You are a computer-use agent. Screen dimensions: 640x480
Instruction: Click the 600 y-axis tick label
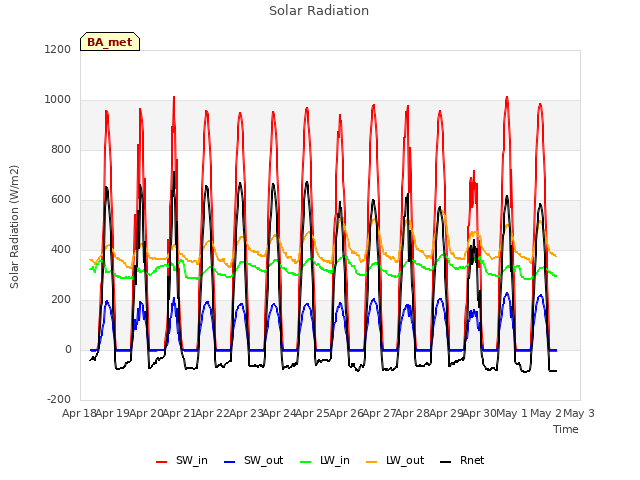(61, 200)
